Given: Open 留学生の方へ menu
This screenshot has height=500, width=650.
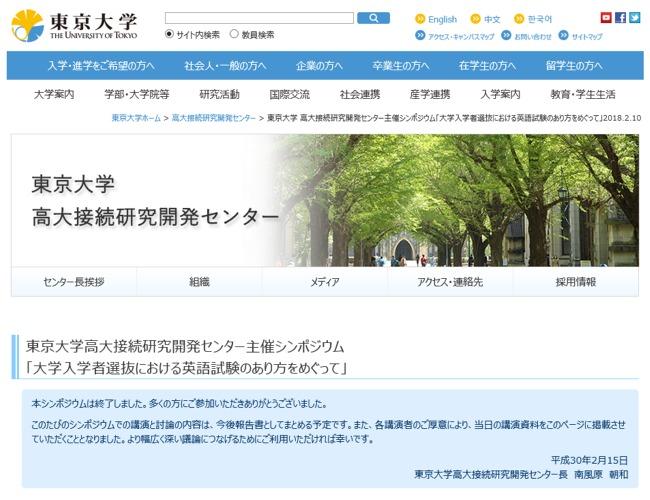Looking at the screenshot, I should click(x=574, y=66).
